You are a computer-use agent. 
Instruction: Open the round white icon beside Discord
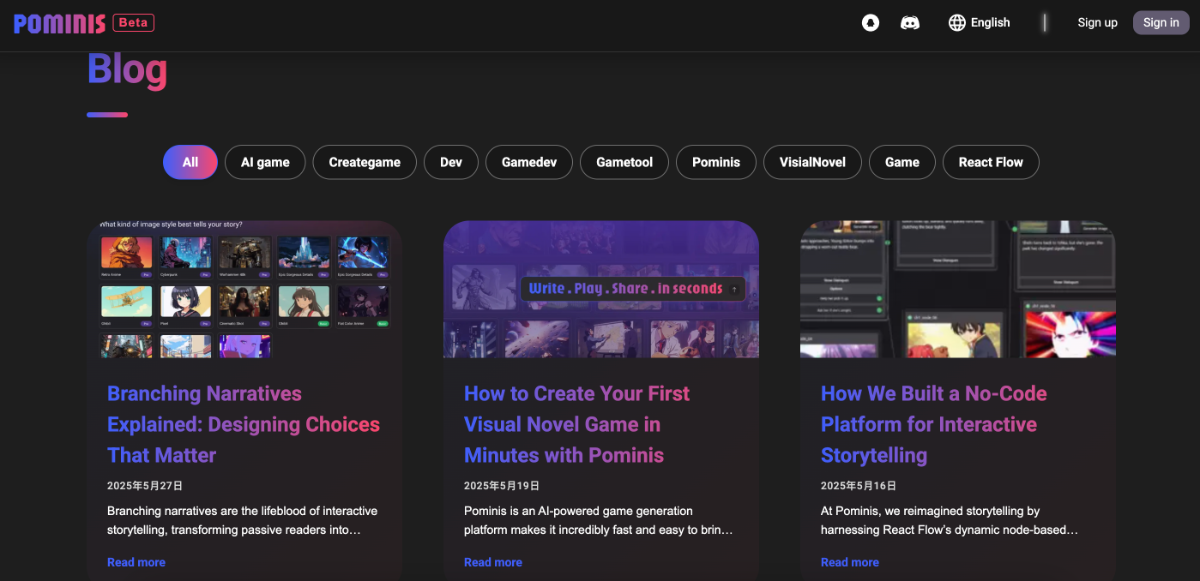[x=871, y=23]
